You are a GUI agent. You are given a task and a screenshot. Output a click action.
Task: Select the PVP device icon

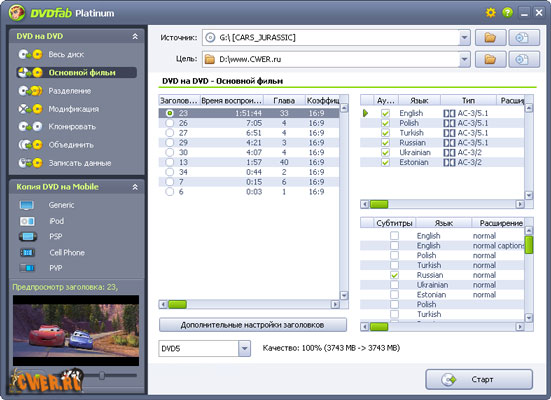click(27, 268)
